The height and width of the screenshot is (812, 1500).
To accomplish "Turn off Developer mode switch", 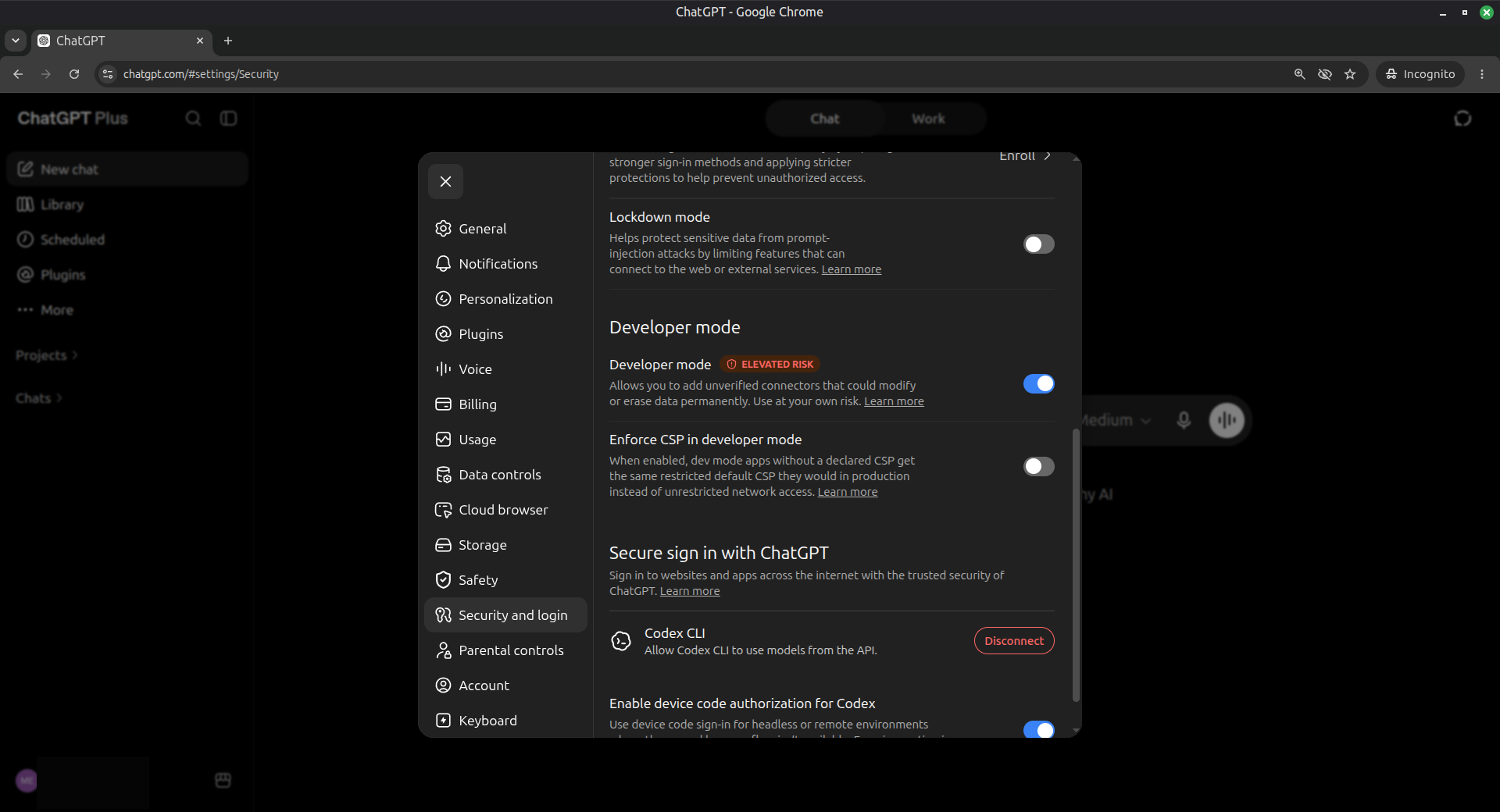I will (x=1038, y=384).
